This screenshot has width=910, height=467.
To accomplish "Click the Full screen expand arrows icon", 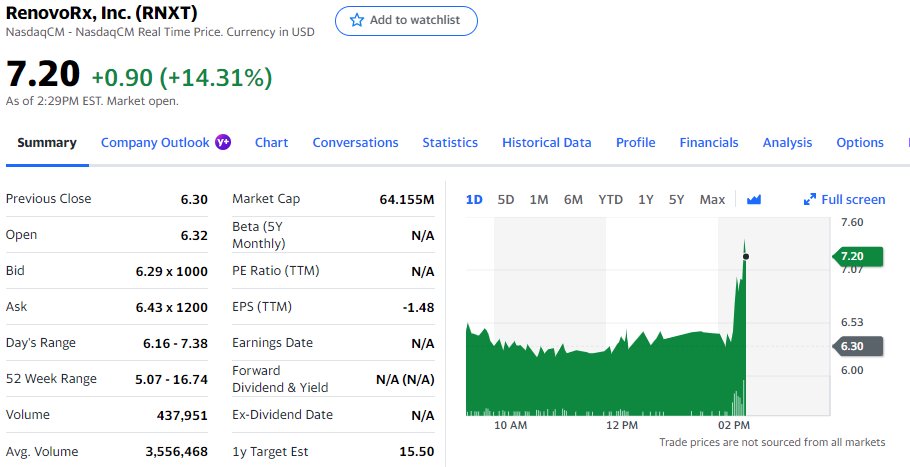I will pyautogui.click(x=810, y=200).
